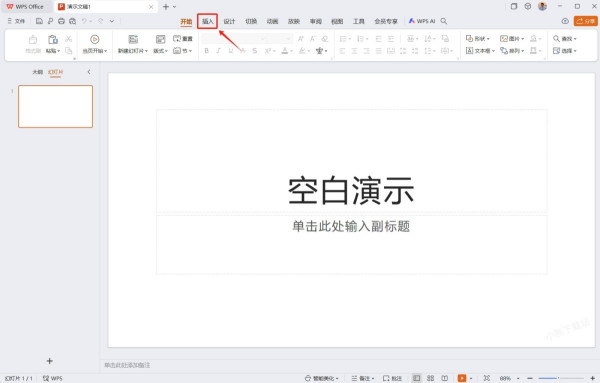Switch to the 幻灯片 slides pane tab

click(x=55, y=72)
